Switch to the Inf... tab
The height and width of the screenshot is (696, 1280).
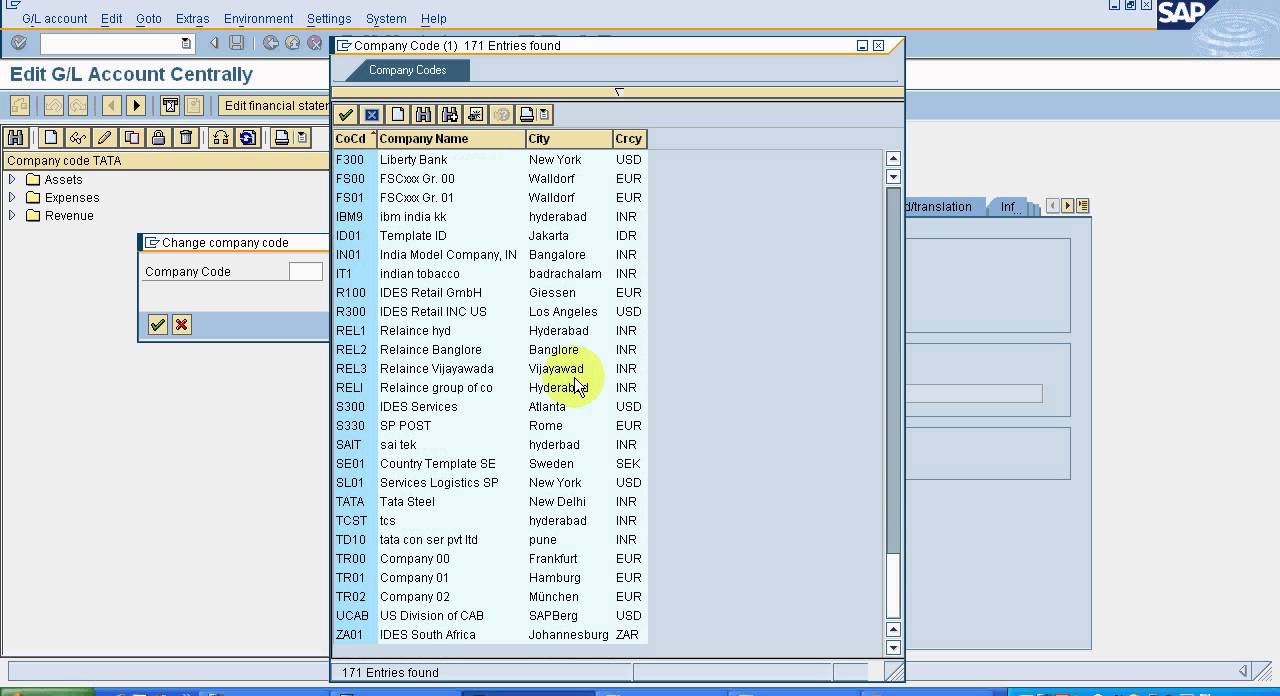[1010, 207]
